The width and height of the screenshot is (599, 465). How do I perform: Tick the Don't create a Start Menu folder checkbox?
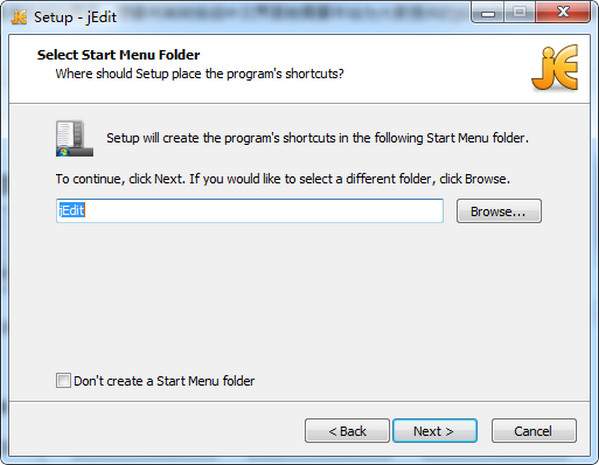point(63,381)
